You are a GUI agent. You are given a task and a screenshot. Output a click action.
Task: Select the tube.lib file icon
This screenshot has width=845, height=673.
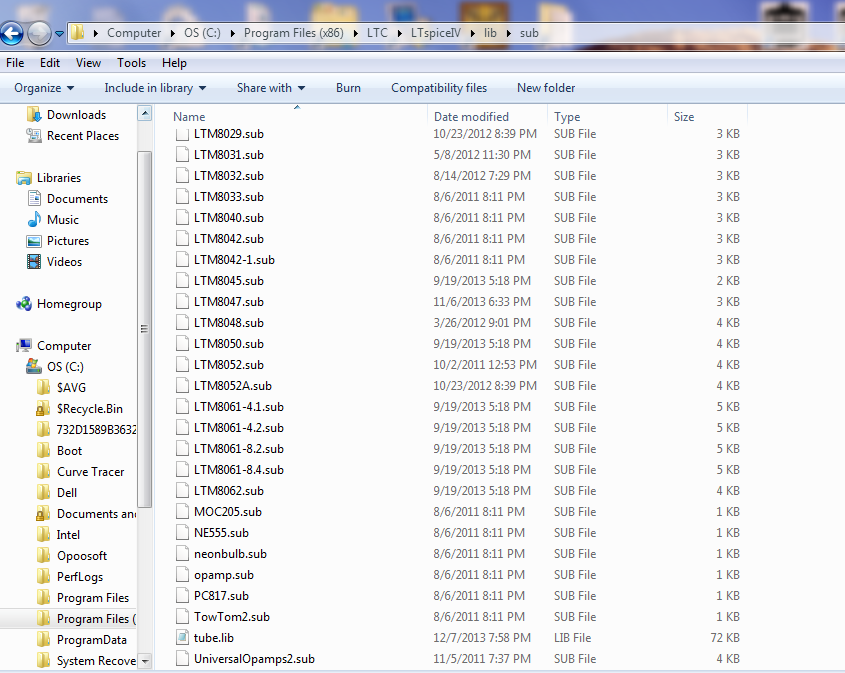(x=182, y=637)
